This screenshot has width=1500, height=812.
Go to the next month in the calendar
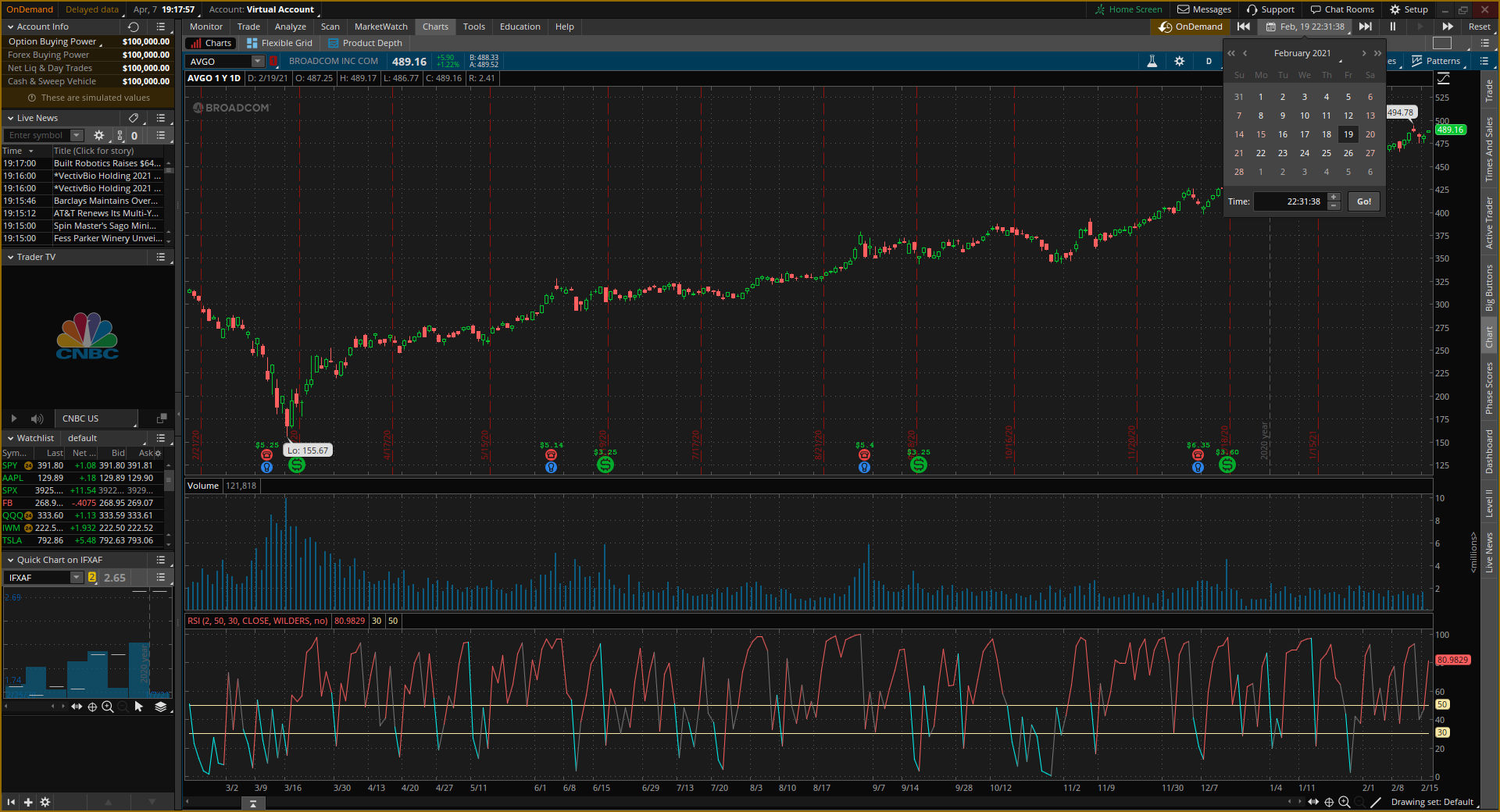(1364, 53)
